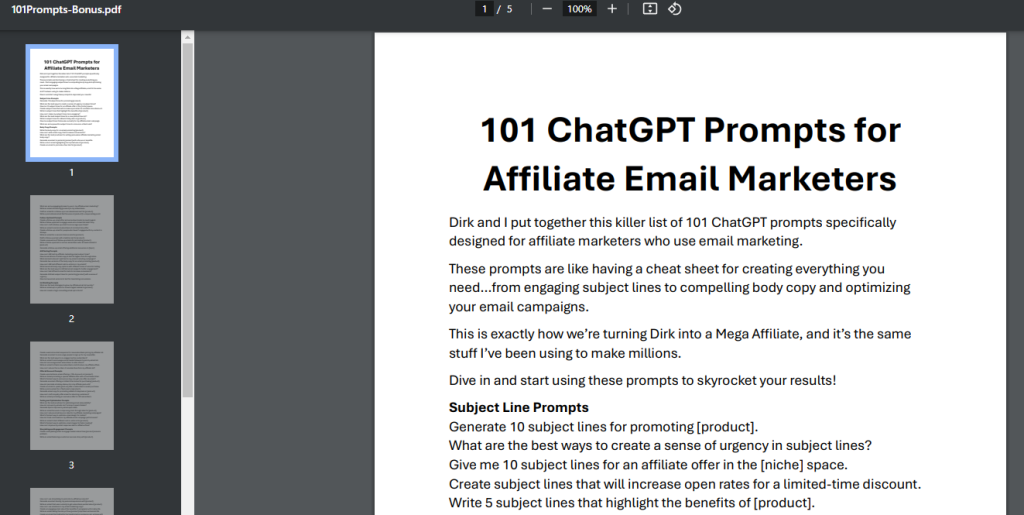Viewport: 1024px width, 515px height.
Task: Click the 'Subject Line Prompts' bold heading
Action: (519, 407)
